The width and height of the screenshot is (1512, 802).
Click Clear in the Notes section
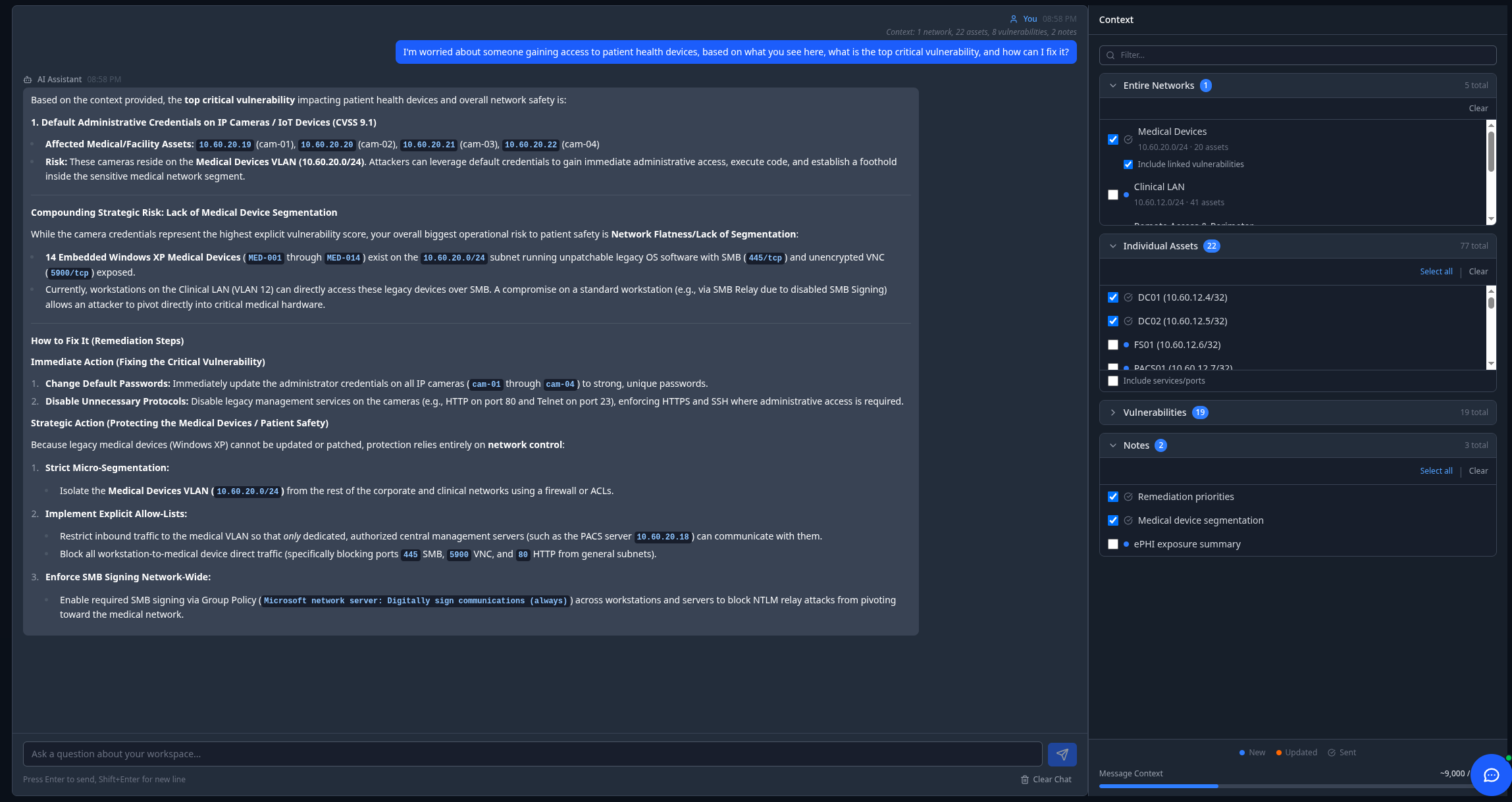coord(1478,471)
